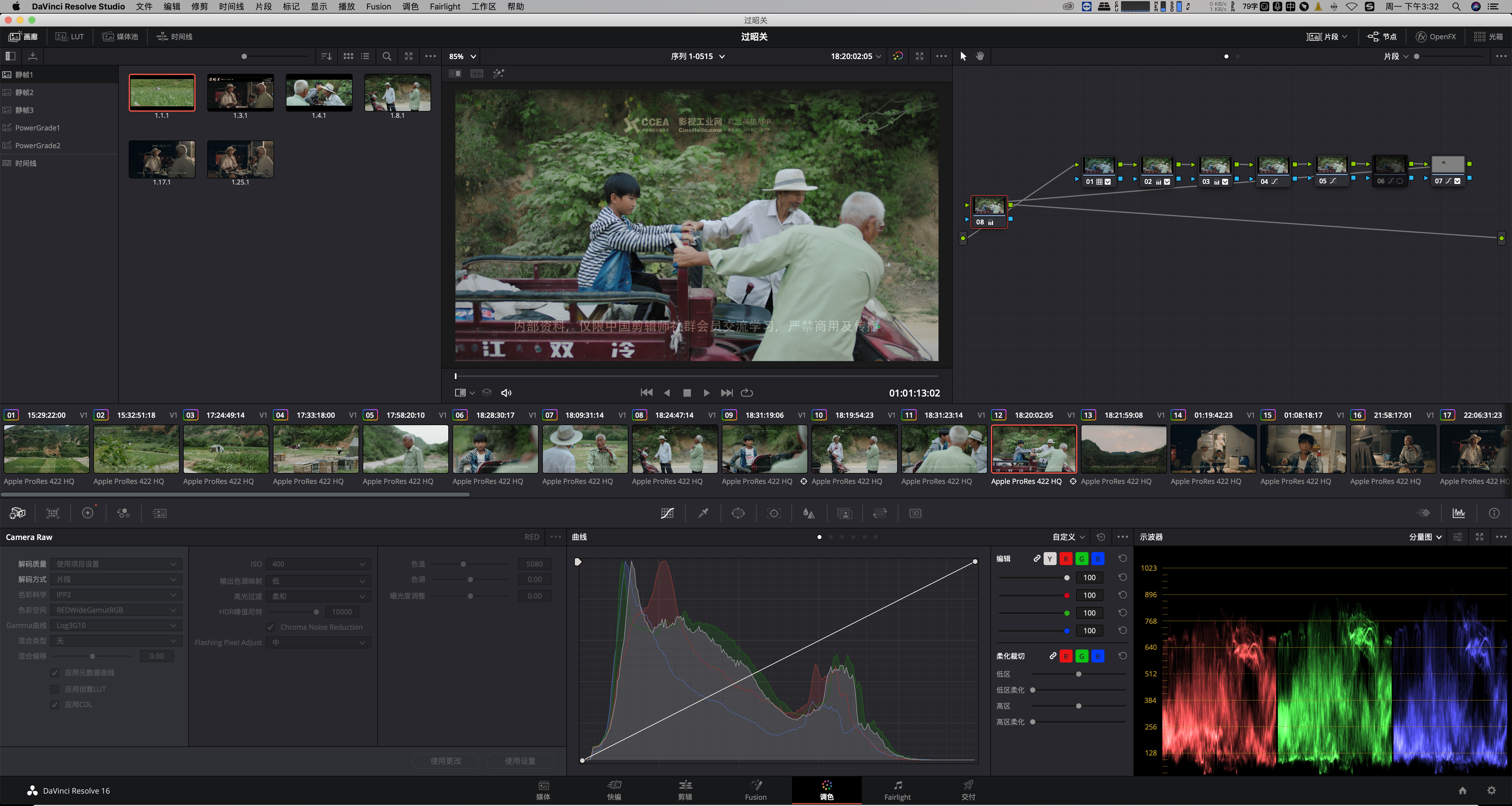Open the 分量图 scope type dropdown
This screenshot has width=1512, height=806.
click(x=1425, y=537)
